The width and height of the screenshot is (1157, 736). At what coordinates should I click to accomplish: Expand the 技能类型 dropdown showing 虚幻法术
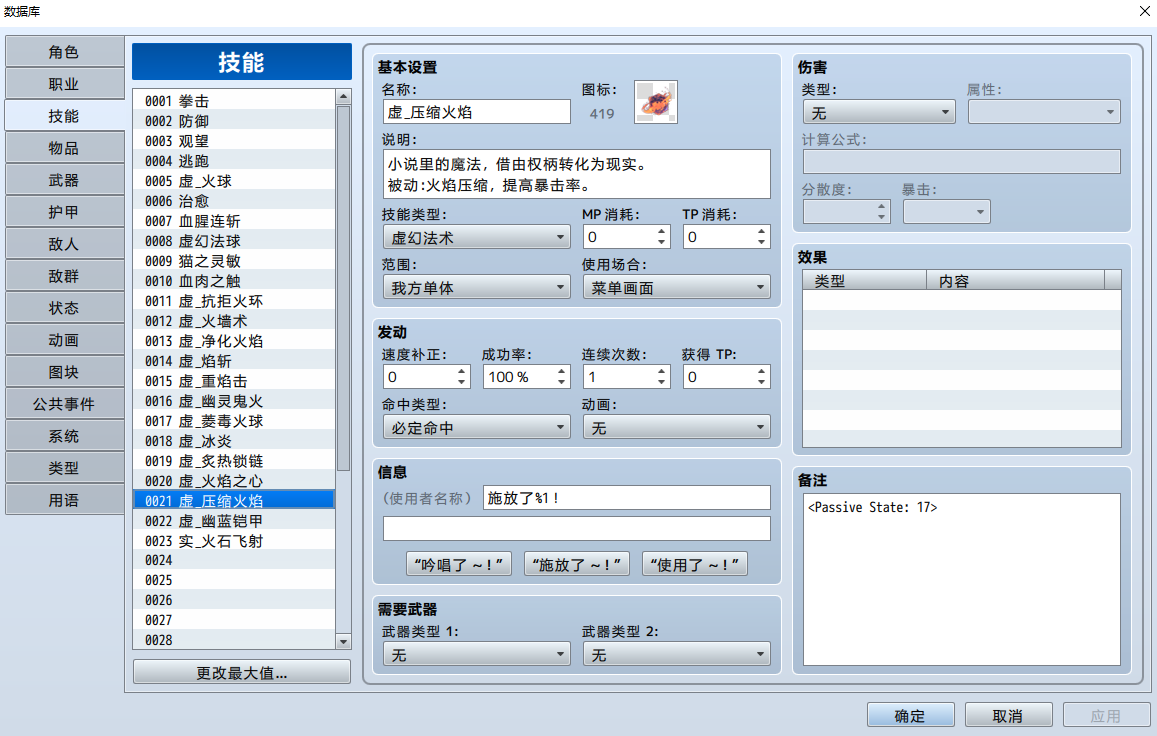click(477, 238)
